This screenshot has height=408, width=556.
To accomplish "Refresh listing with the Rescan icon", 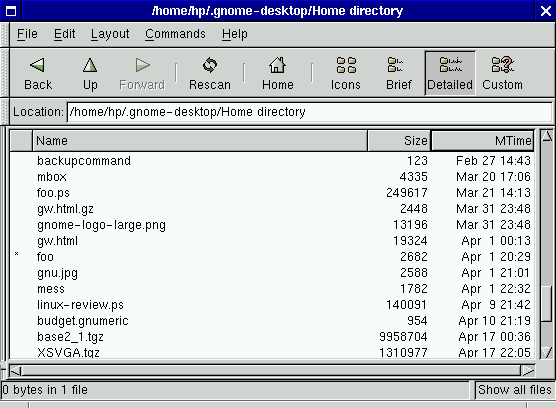I will tap(210, 65).
